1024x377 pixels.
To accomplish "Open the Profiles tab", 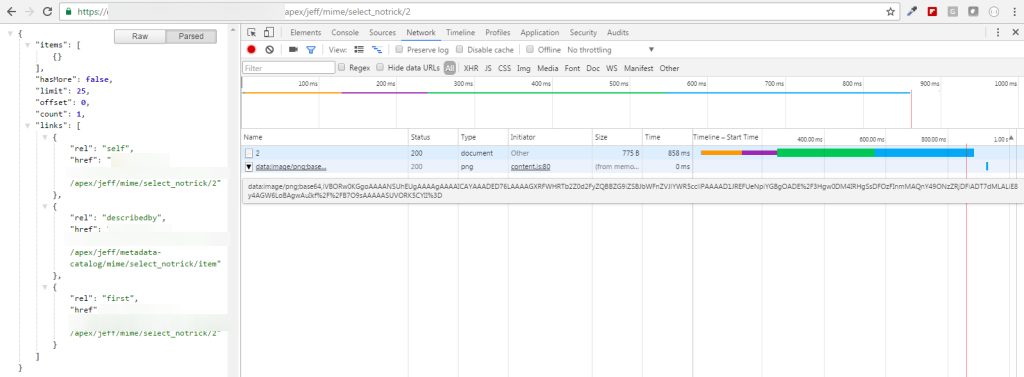I will click(x=498, y=33).
